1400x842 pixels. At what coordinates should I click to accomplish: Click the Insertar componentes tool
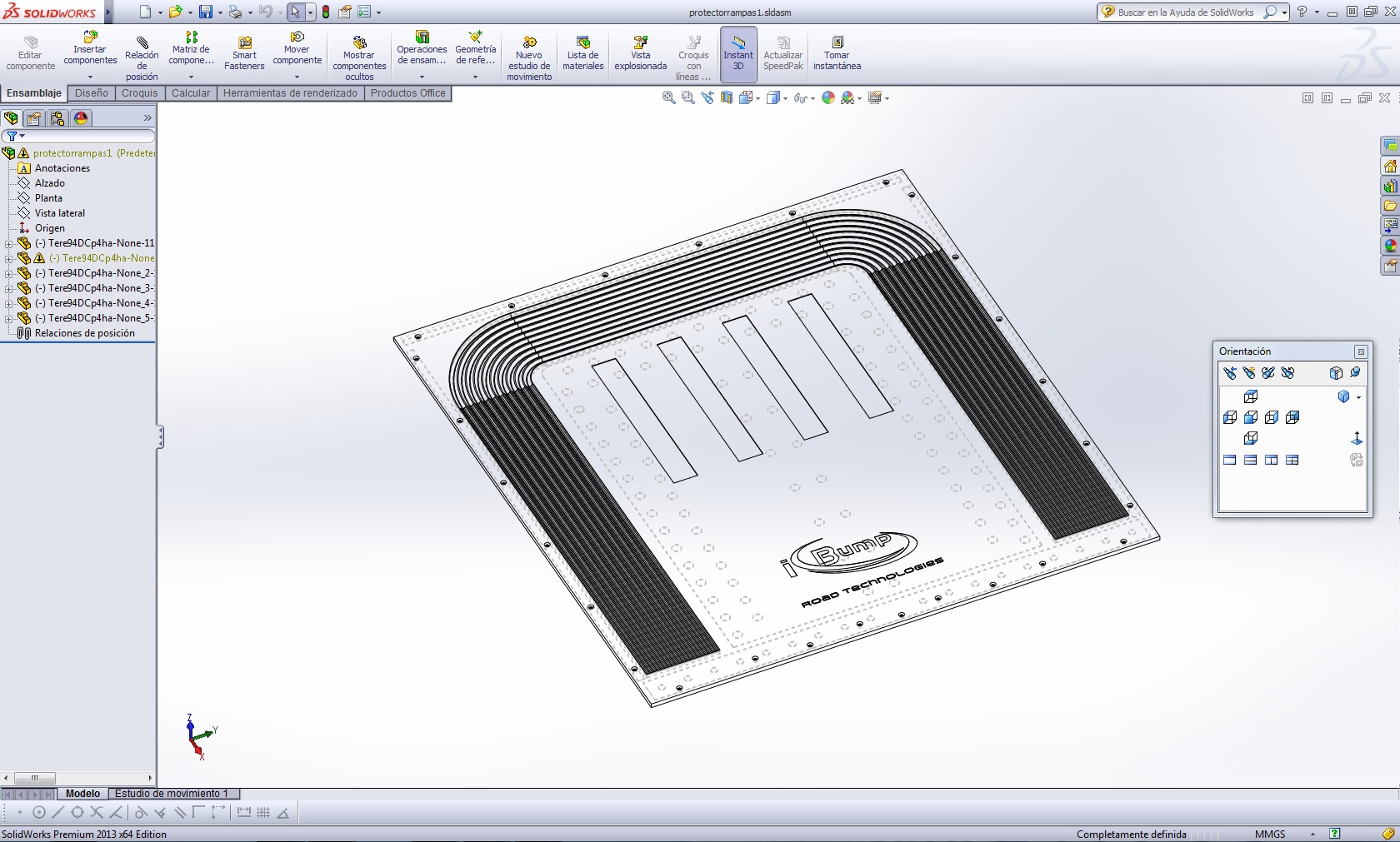click(90, 48)
